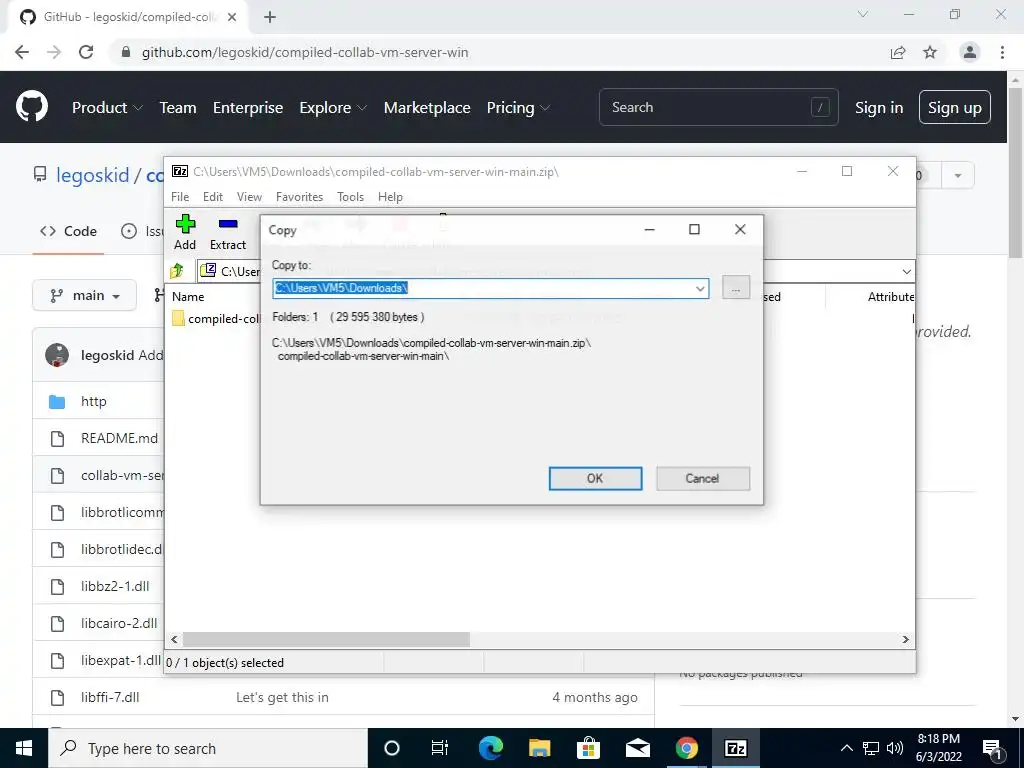The height and width of the screenshot is (768, 1024).
Task: Click the GitHub Sign up button
Action: point(954,107)
